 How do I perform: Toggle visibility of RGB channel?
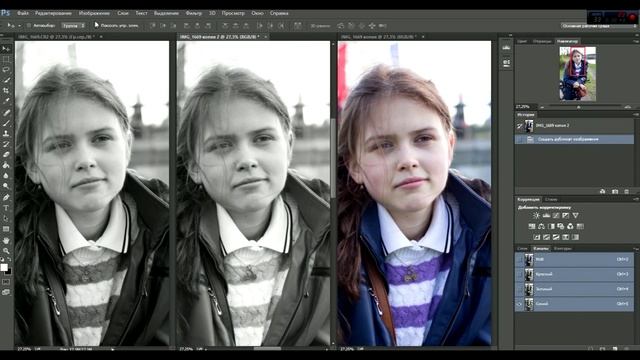(x=520, y=259)
